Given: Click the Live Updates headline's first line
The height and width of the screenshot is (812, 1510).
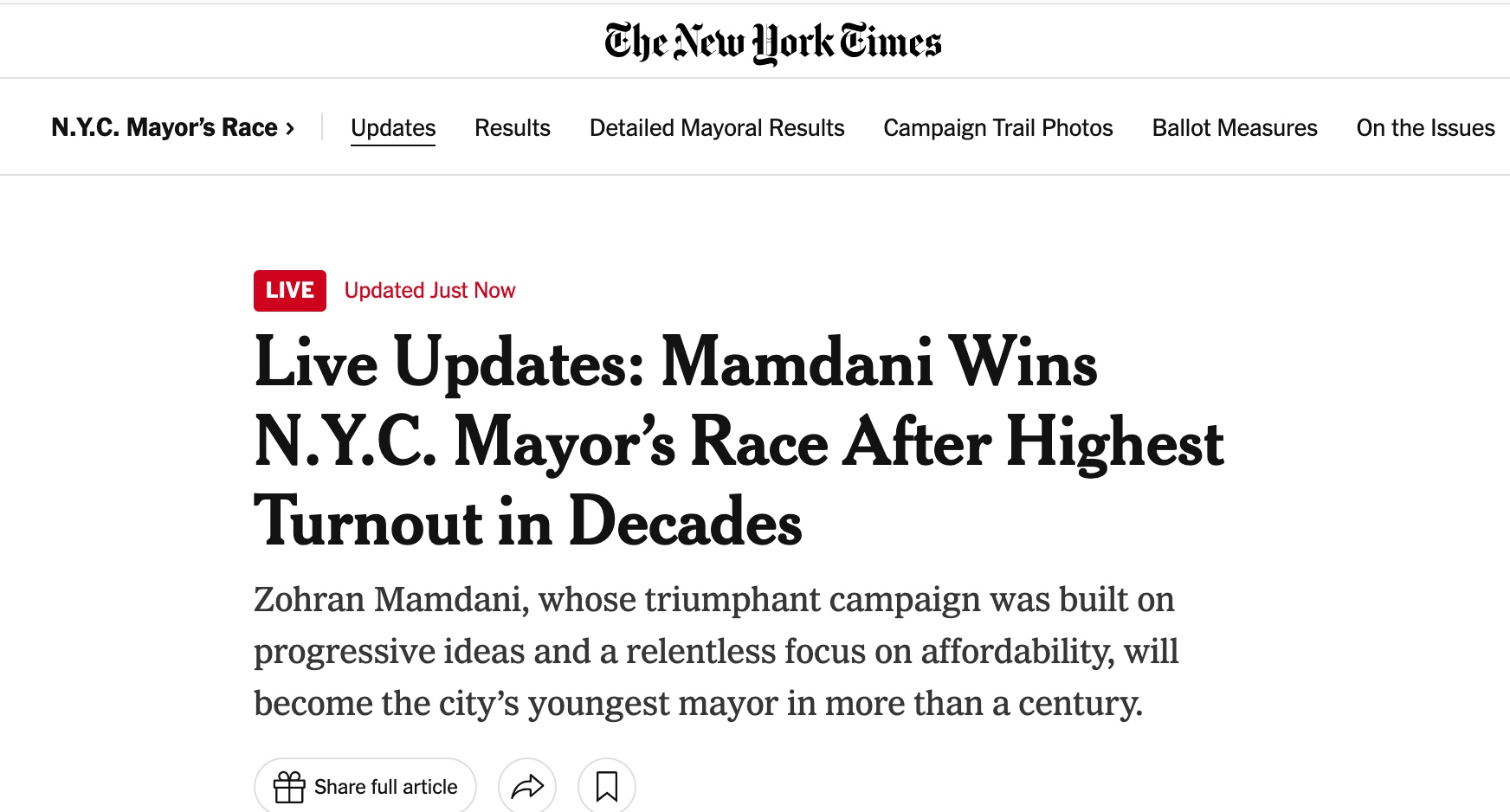Looking at the screenshot, I should coord(675,362).
